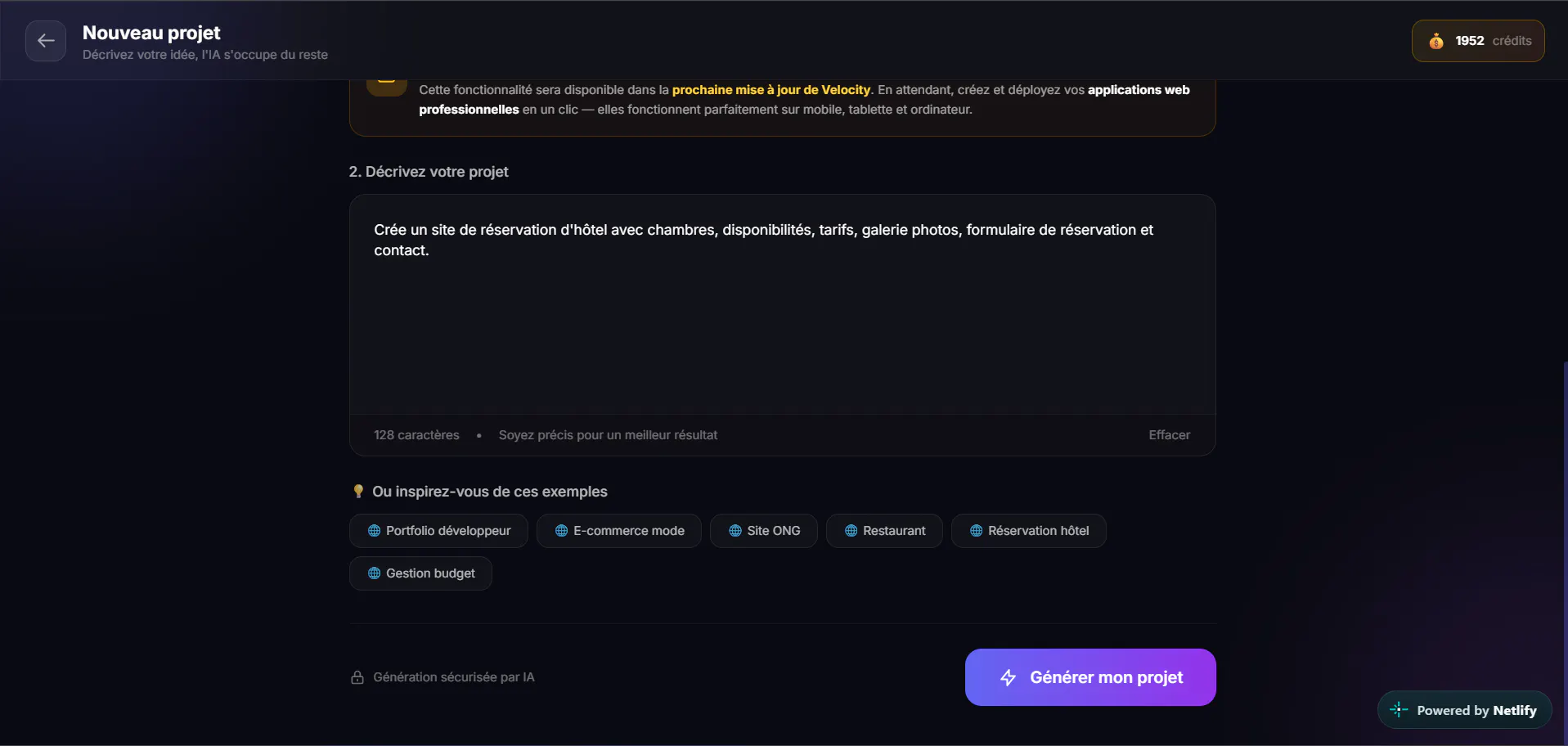This screenshot has height=746, width=1568.
Task: Click the lightning bolt icon in Générer button
Action: coord(1009,677)
